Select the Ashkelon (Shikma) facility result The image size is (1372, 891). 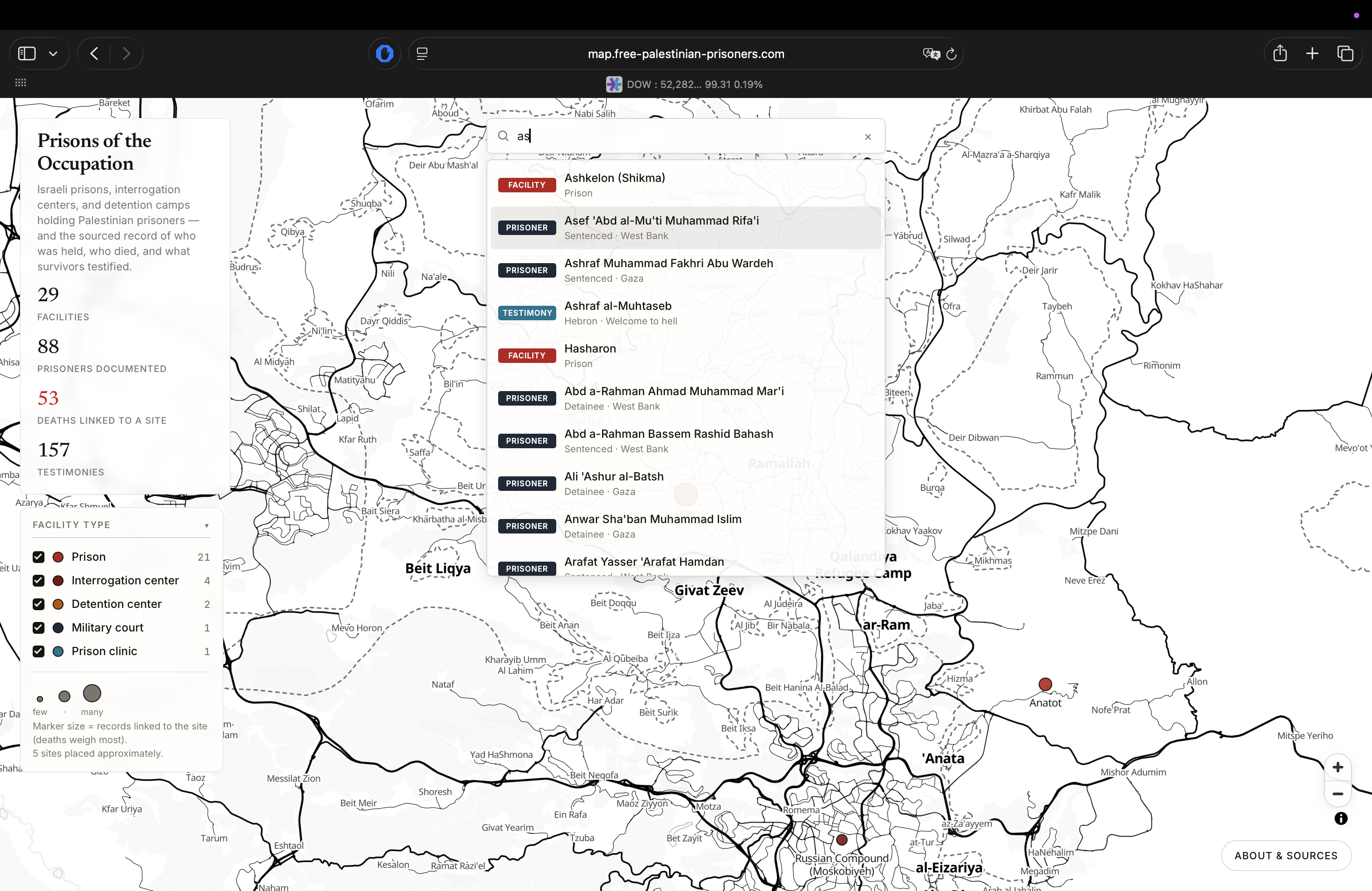coord(686,185)
